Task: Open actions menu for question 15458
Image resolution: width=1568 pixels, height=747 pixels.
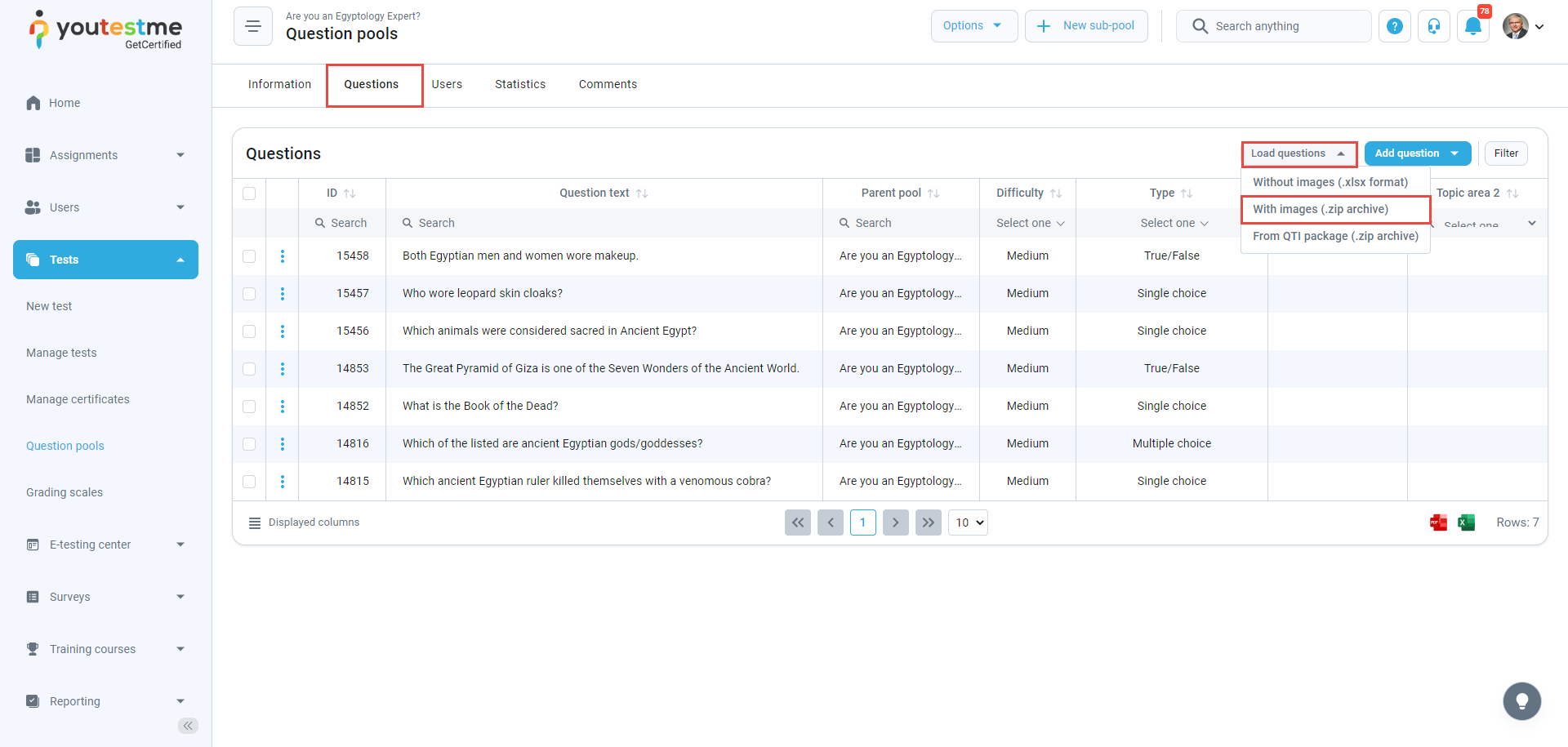Action: click(x=283, y=256)
